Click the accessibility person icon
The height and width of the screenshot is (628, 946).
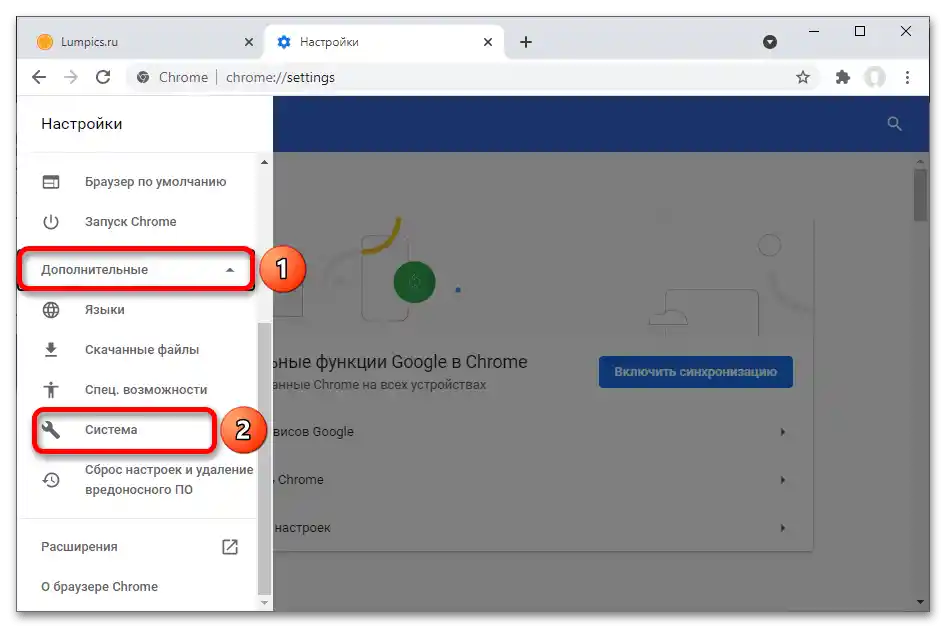[51, 390]
